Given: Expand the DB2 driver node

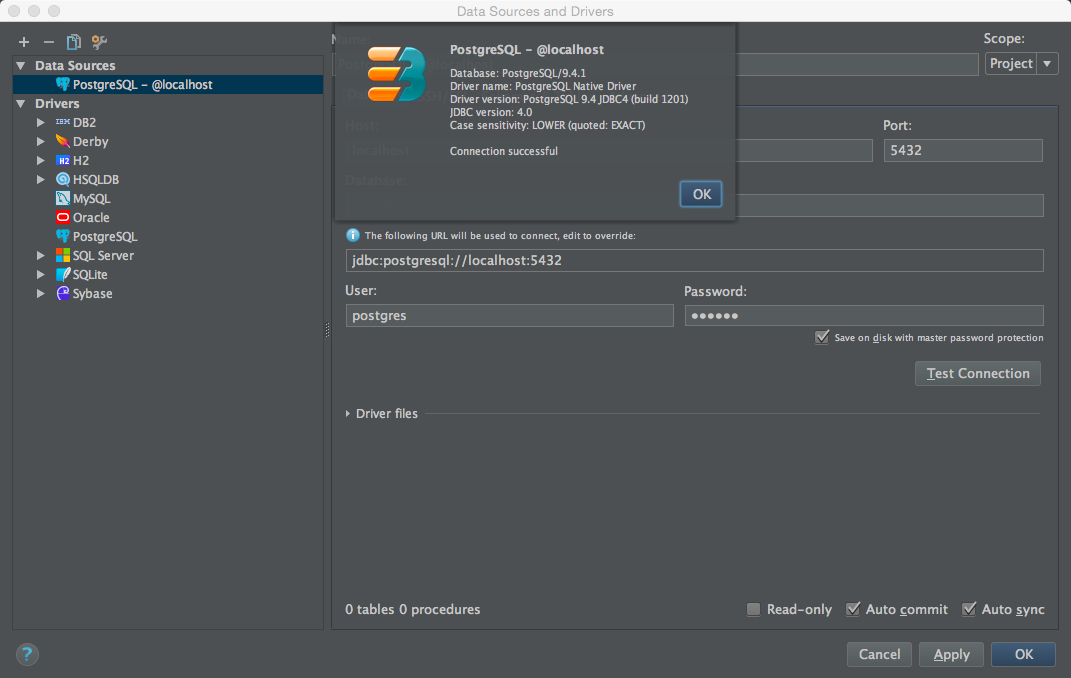Looking at the screenshot, I should tap(40, 122).
